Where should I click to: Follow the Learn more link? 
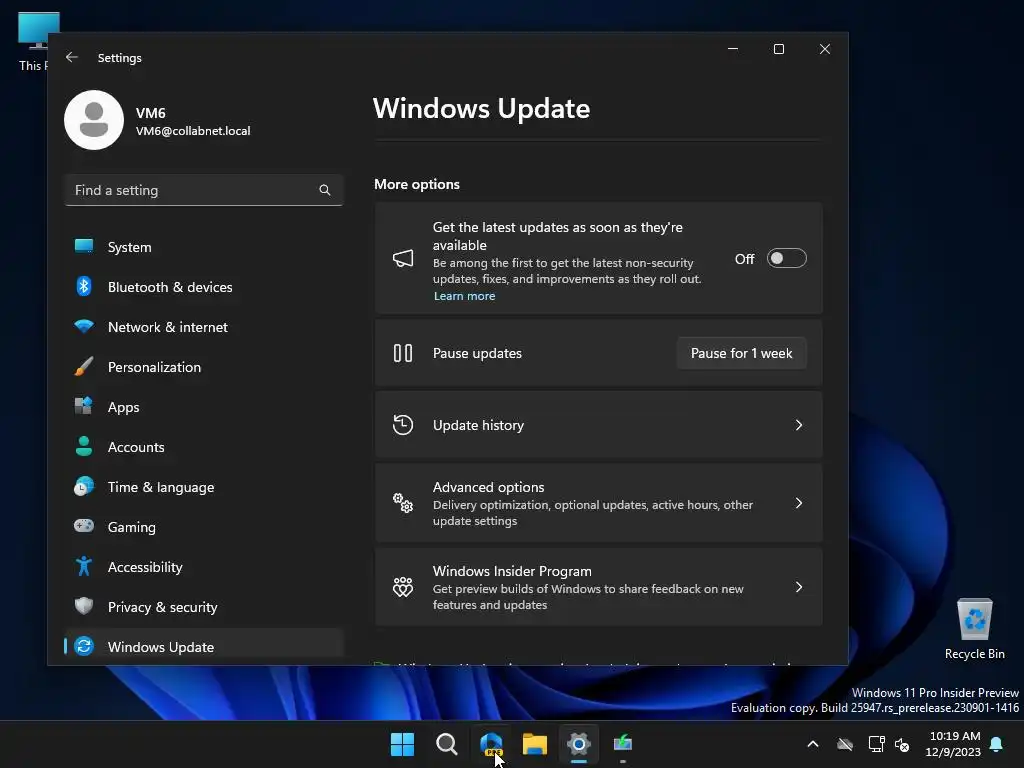coord(464,296)
